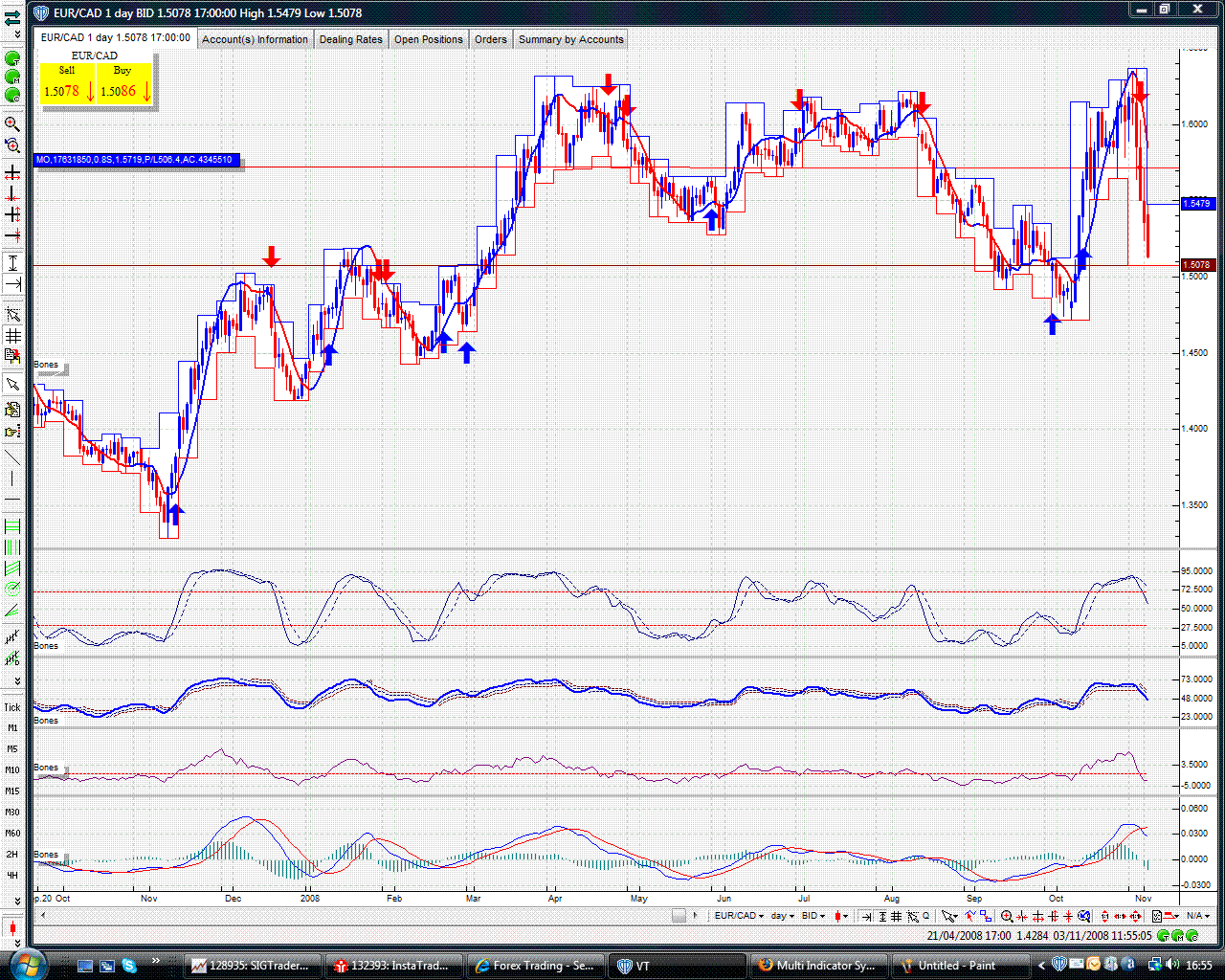Select the grid lines tool icon
The image size is (1225, 980).
12,336
